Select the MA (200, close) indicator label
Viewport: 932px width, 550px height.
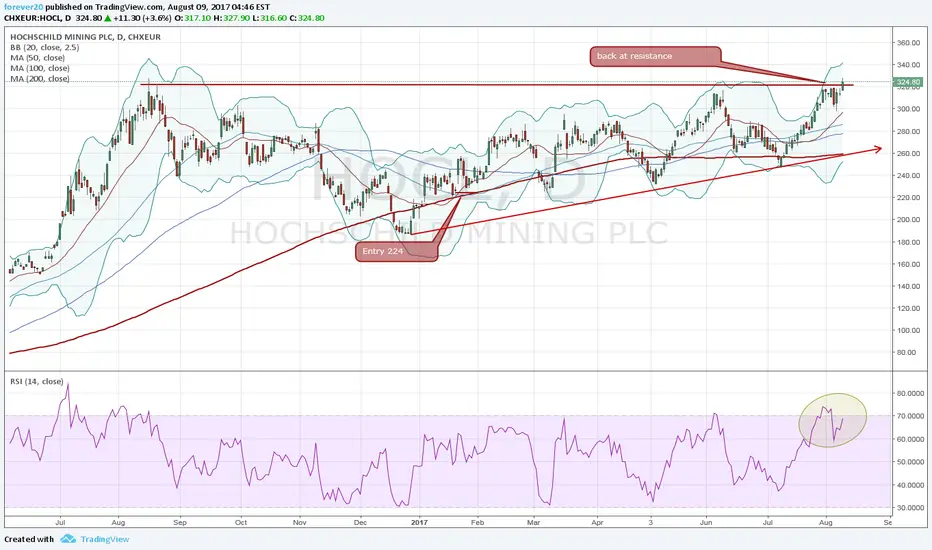[40, 78]
